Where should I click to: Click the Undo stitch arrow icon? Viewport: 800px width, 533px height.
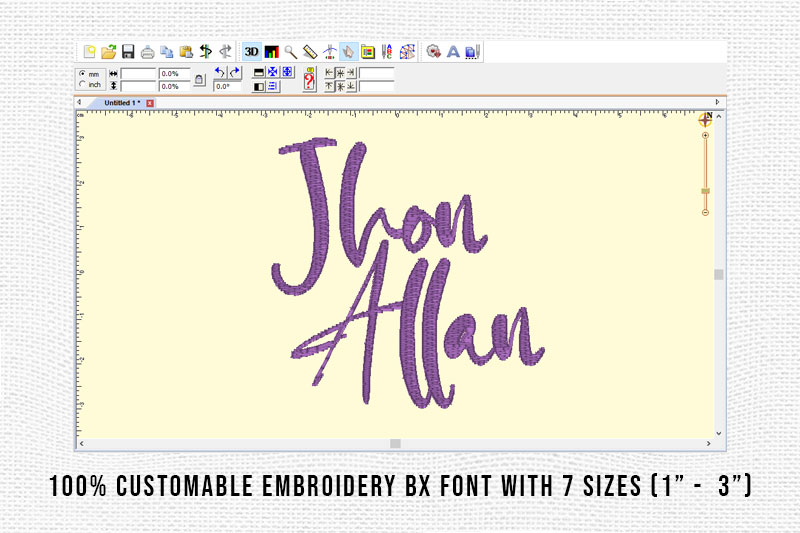(206, 52)
